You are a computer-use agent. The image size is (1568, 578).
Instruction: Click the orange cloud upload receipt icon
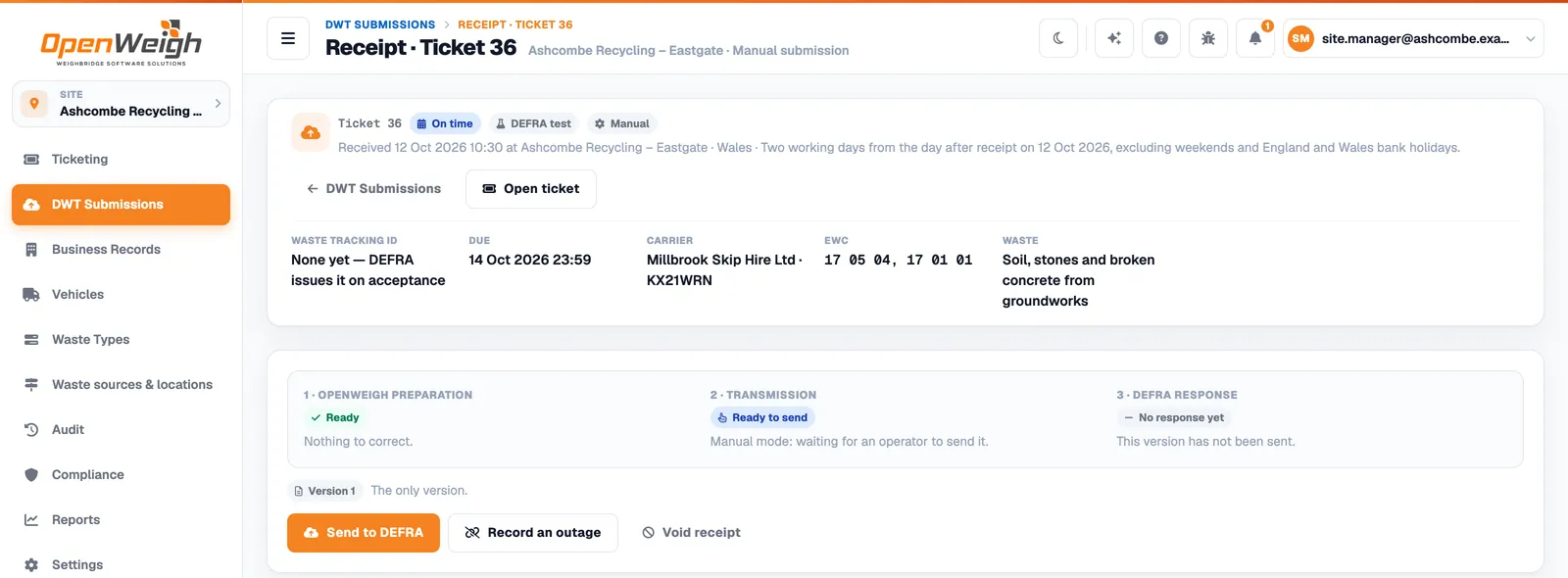311,132
